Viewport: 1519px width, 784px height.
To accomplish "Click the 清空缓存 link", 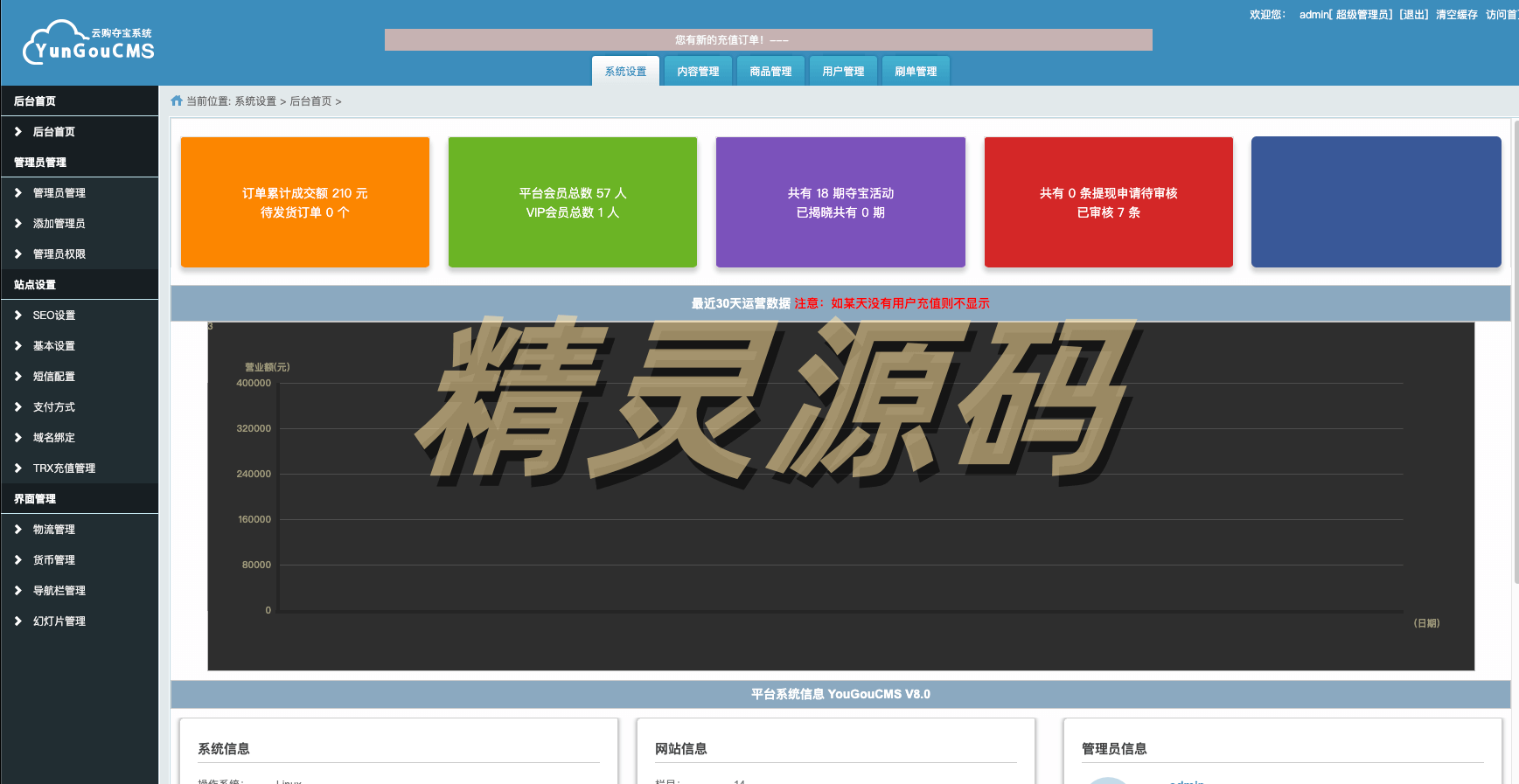I will point(1456,15).
